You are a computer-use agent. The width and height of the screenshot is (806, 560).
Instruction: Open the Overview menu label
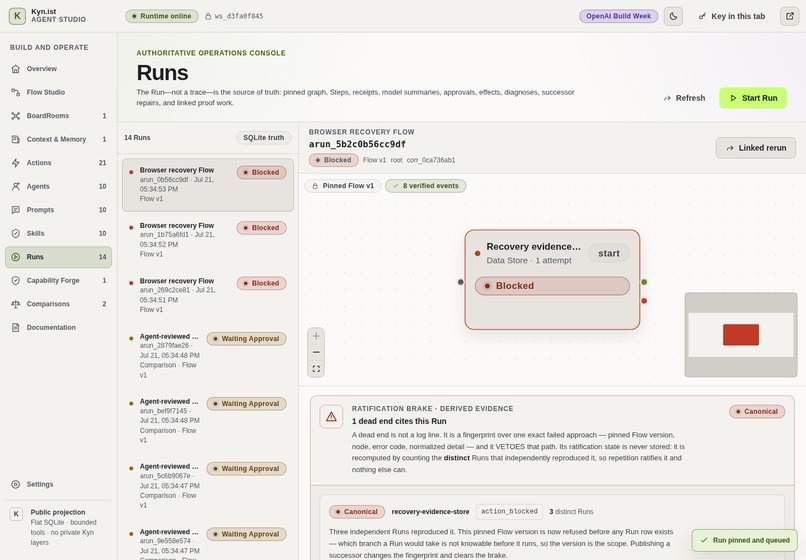click(42, 69)
